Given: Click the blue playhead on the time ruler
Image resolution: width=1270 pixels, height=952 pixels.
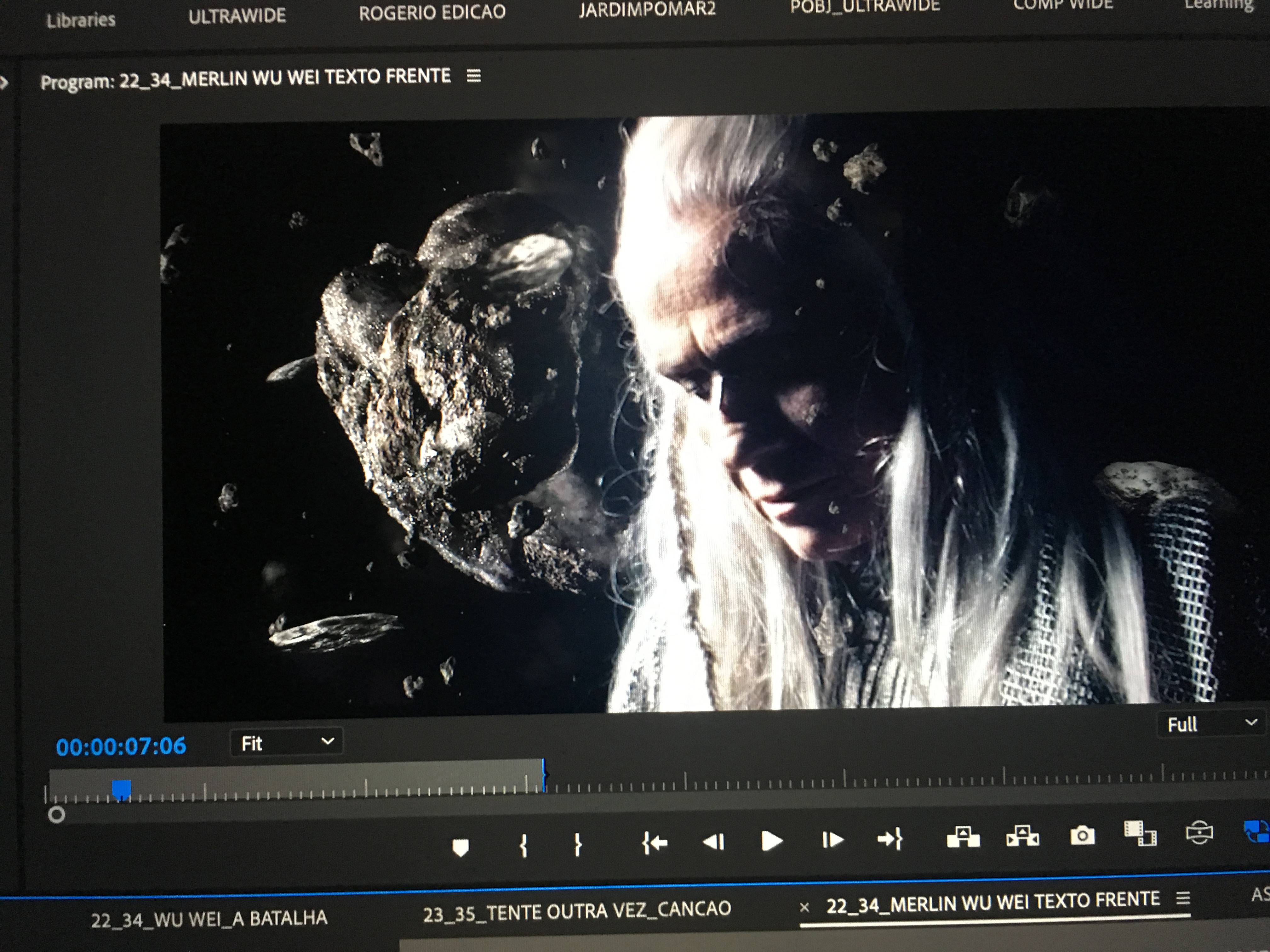Looking at the screenshot, I should click(x=121, y=789).
